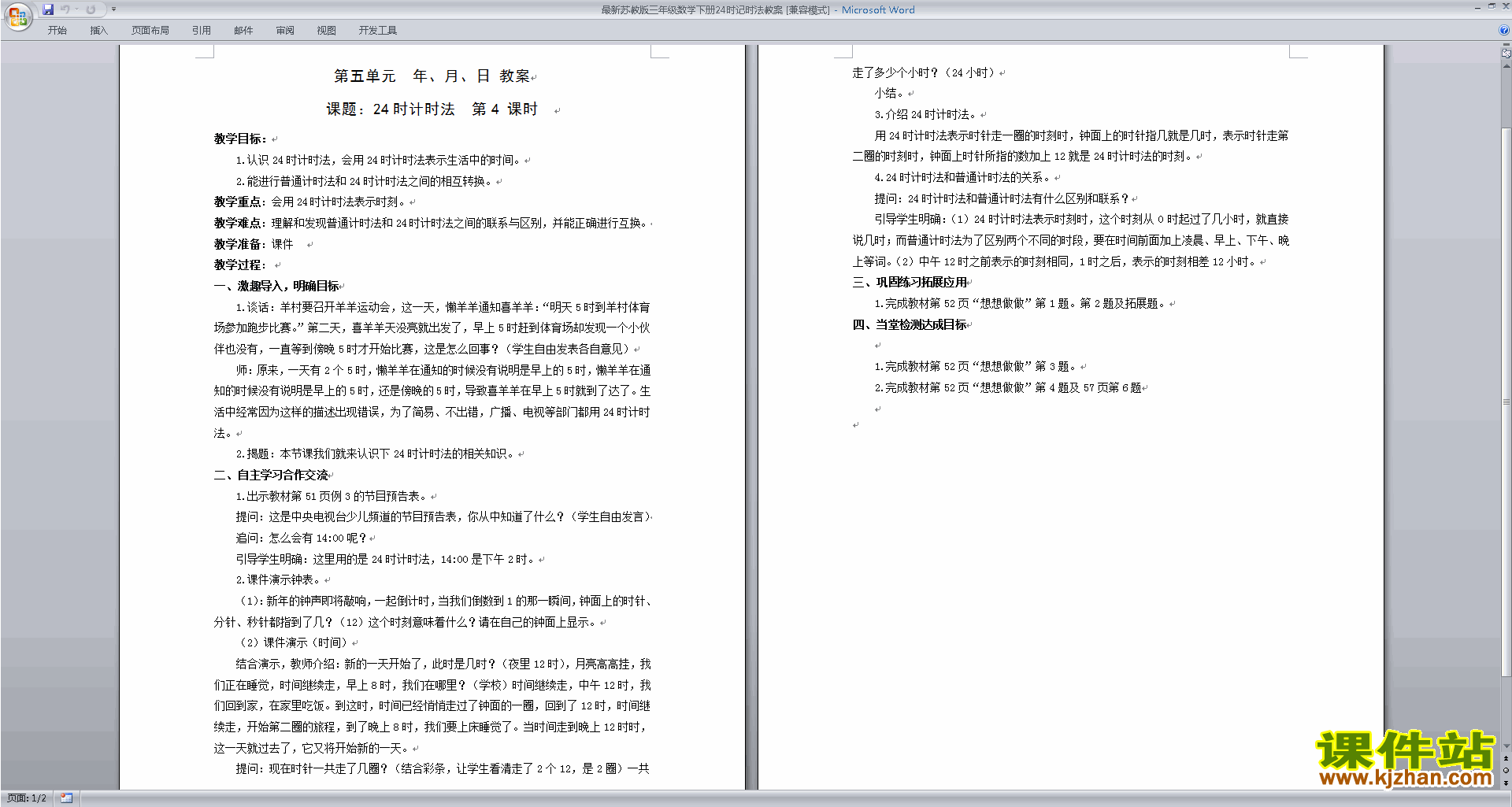Click the macro recording status bar icon

click(x=66, y=798)
